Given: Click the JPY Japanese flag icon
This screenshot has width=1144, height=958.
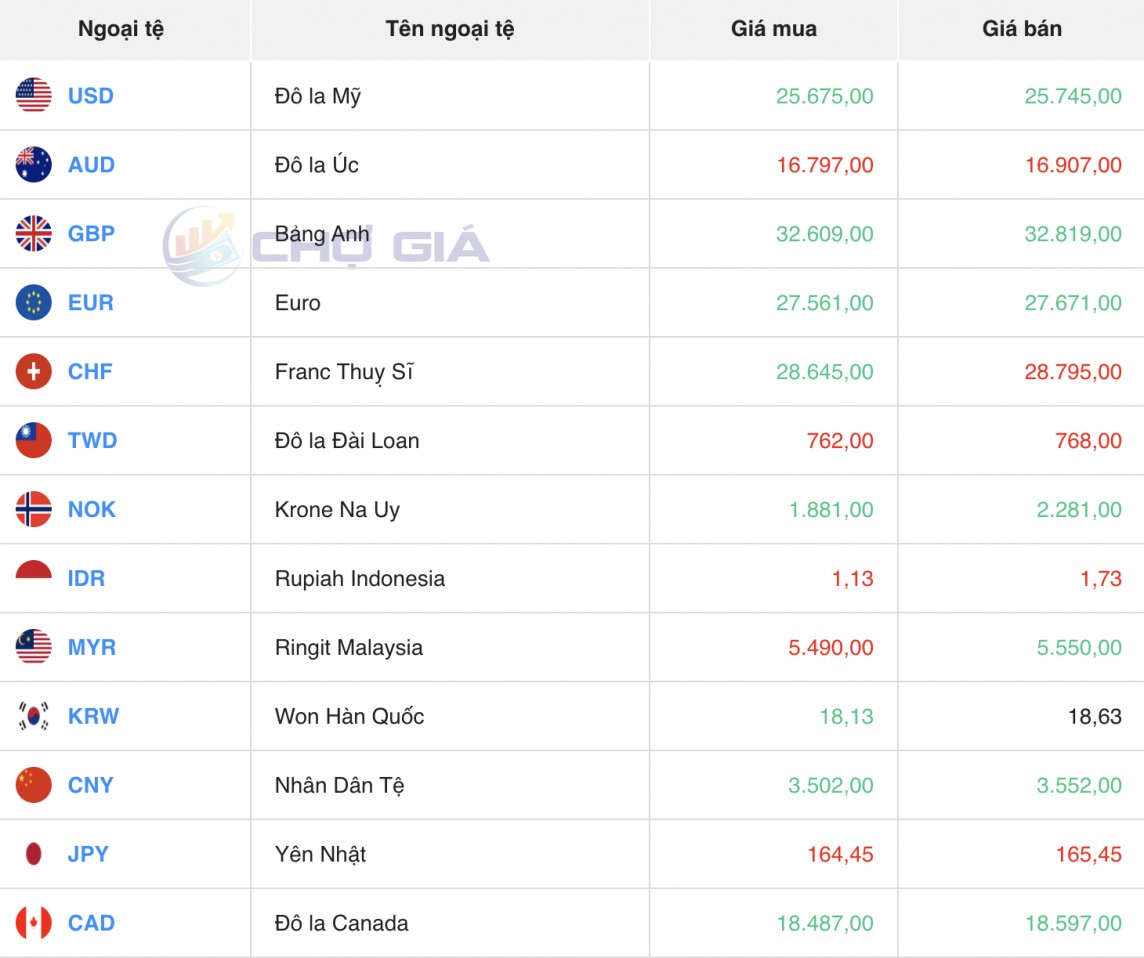Looking at the screenshot, I should [32, 854].
